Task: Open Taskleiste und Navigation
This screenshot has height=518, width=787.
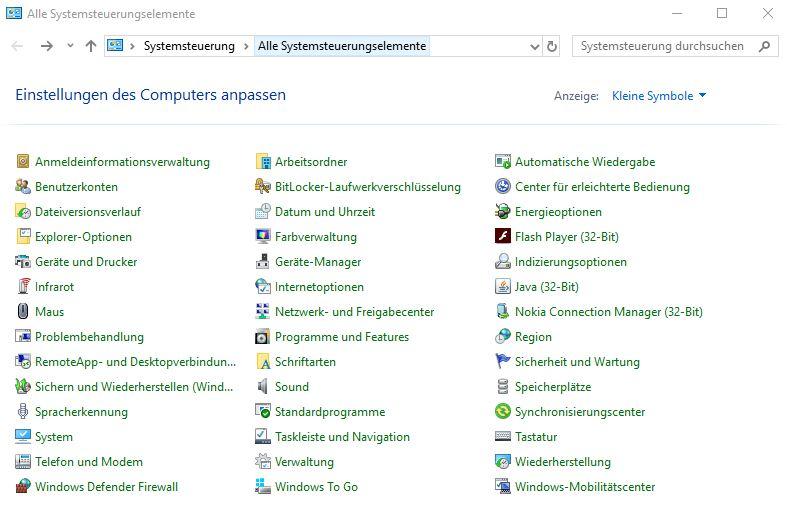Action: 342,437
